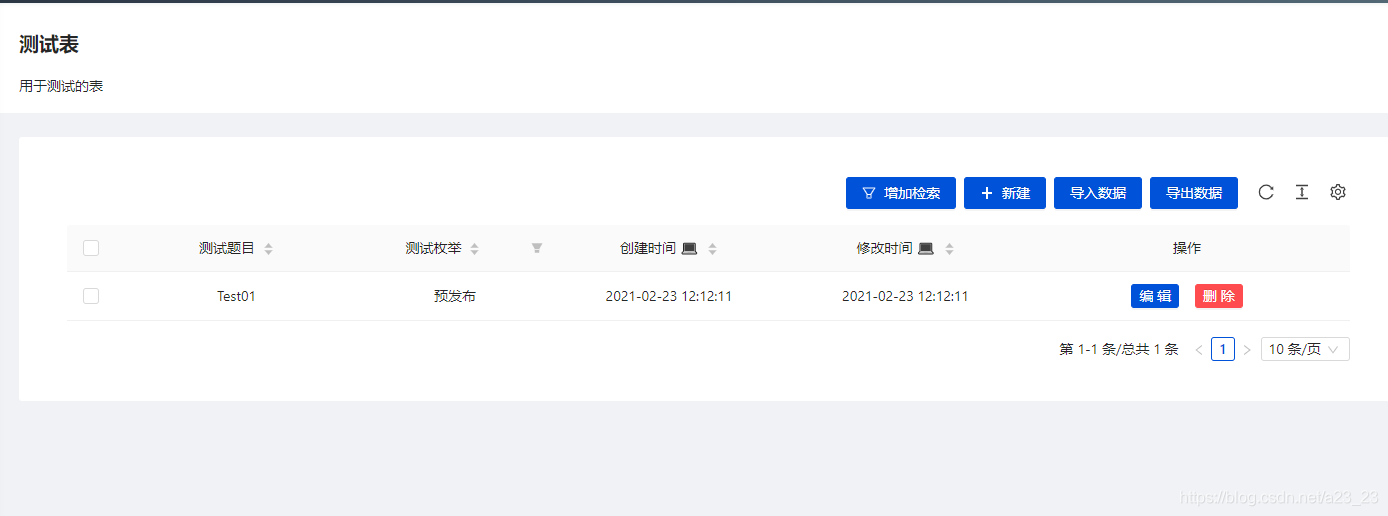The image size is (1388, 516).
Task: Go to previous page arrow
Action: [x=1199, y=349]
